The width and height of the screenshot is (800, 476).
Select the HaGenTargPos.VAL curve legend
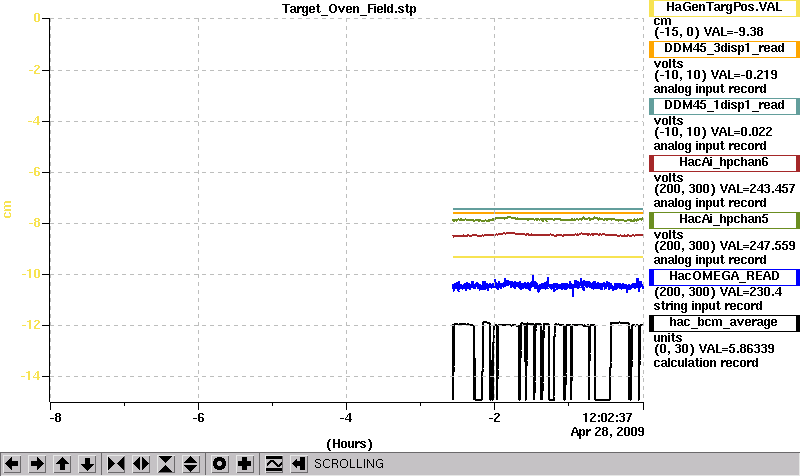tap(724, 8)
